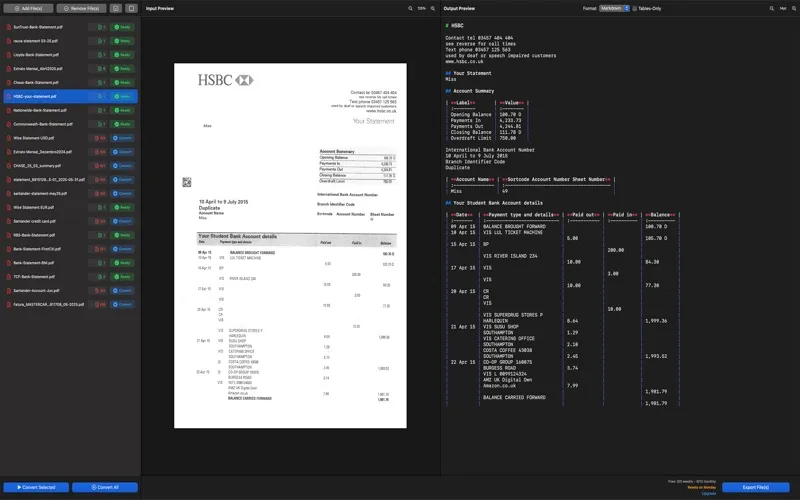Click Ready badge for Nationwide-Bank-Statement.pdf
The width and height of the screenshot is (800, 500).
click(122, 110)
